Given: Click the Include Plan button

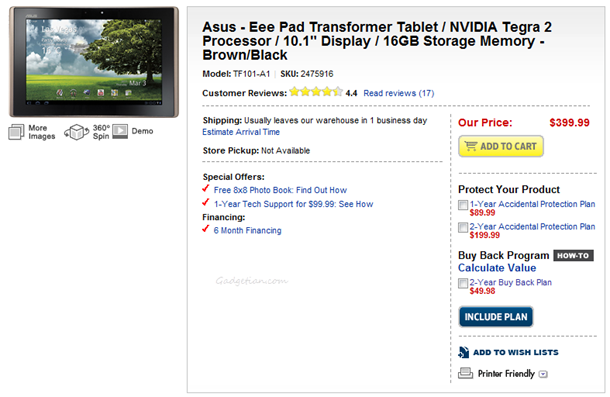Looking at the screenshot, I should [x=496, y=317].
